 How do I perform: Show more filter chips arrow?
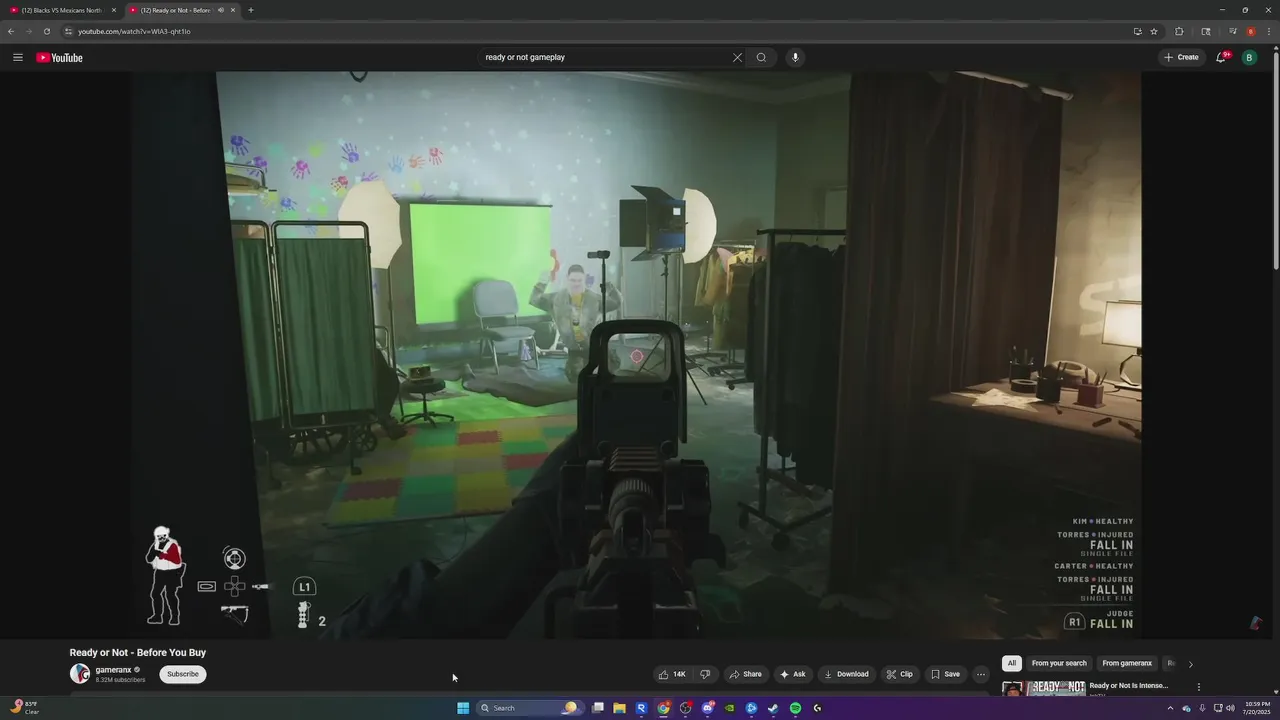(1190, 664)
